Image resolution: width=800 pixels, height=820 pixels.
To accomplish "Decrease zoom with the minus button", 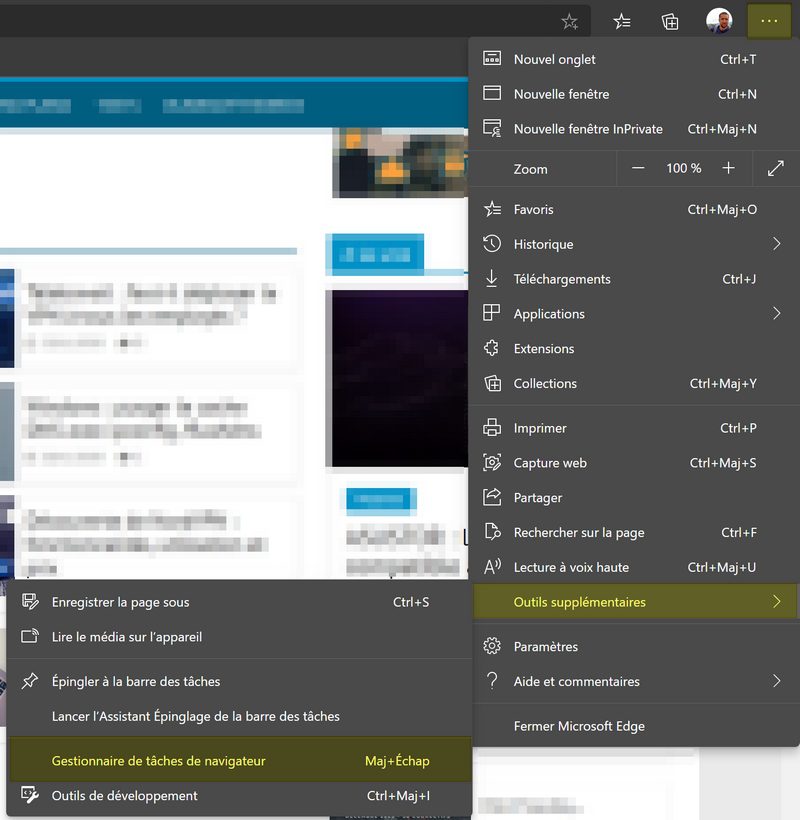I will point(637,168).
